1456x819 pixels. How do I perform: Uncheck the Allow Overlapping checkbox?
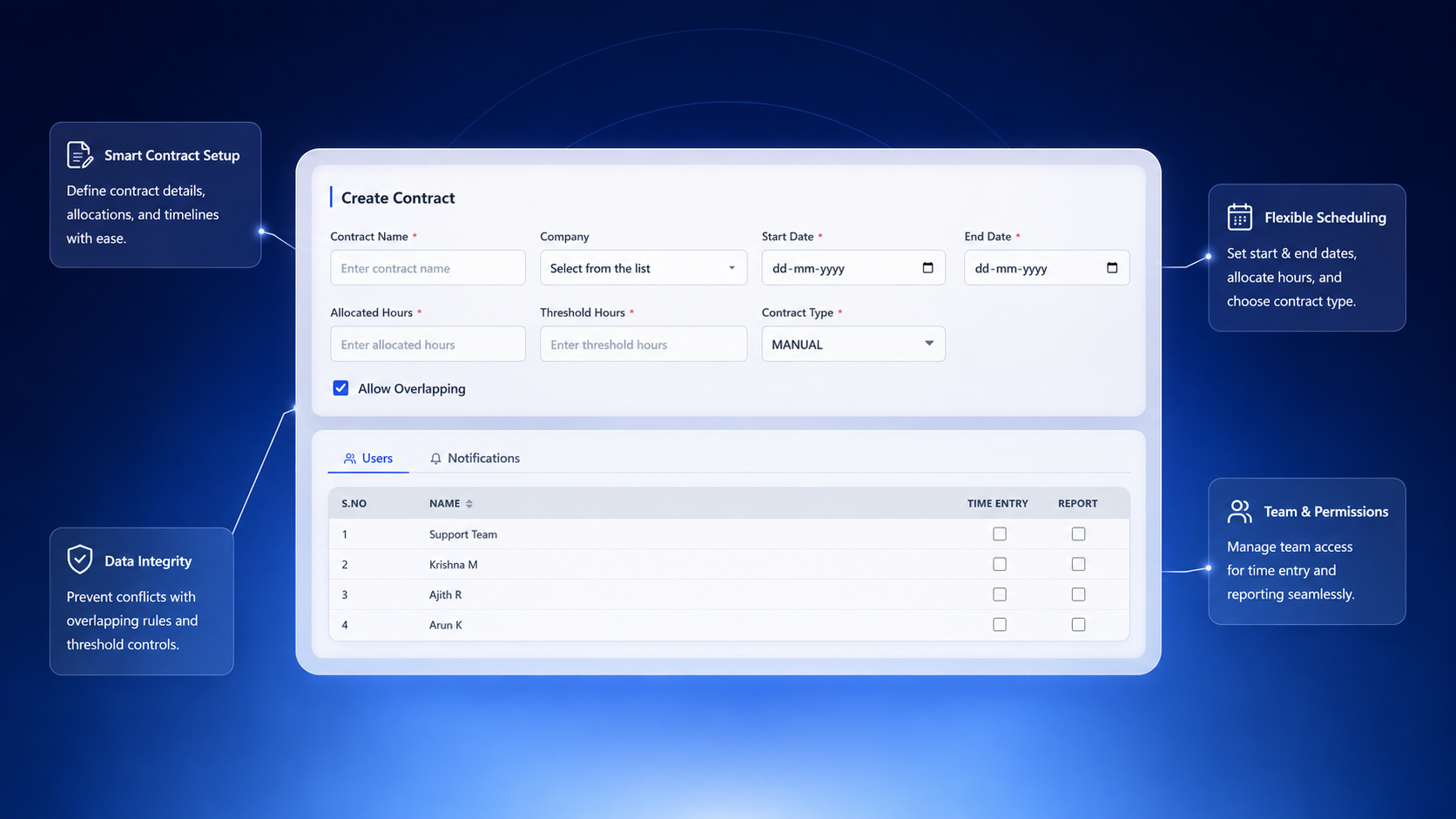340,388
